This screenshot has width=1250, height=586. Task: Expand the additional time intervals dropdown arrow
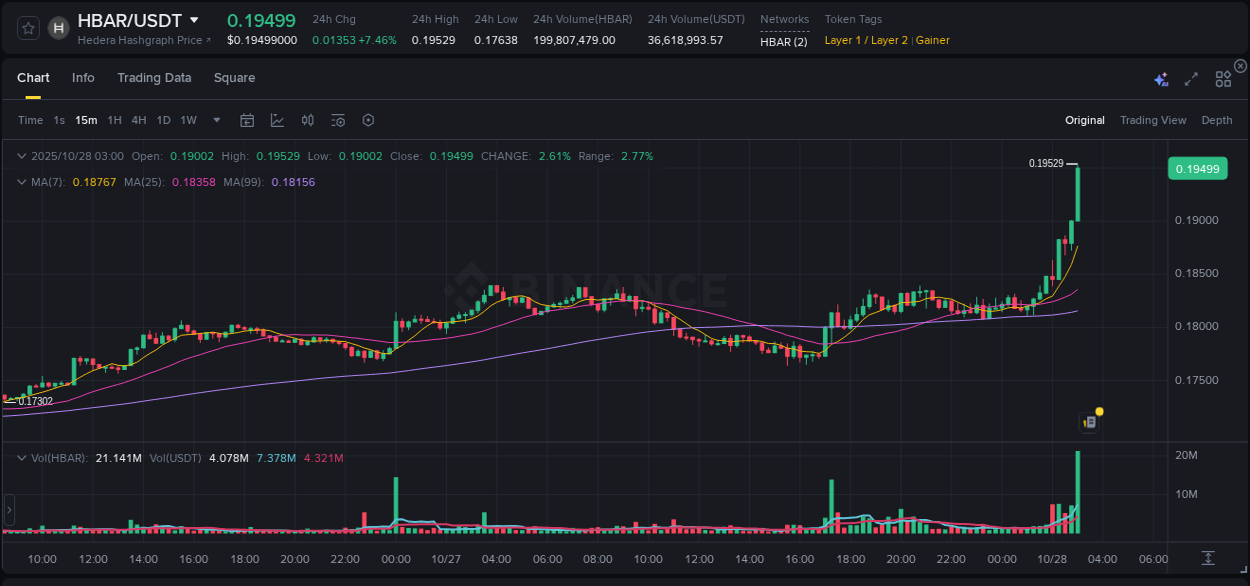(x=216, y=120)
